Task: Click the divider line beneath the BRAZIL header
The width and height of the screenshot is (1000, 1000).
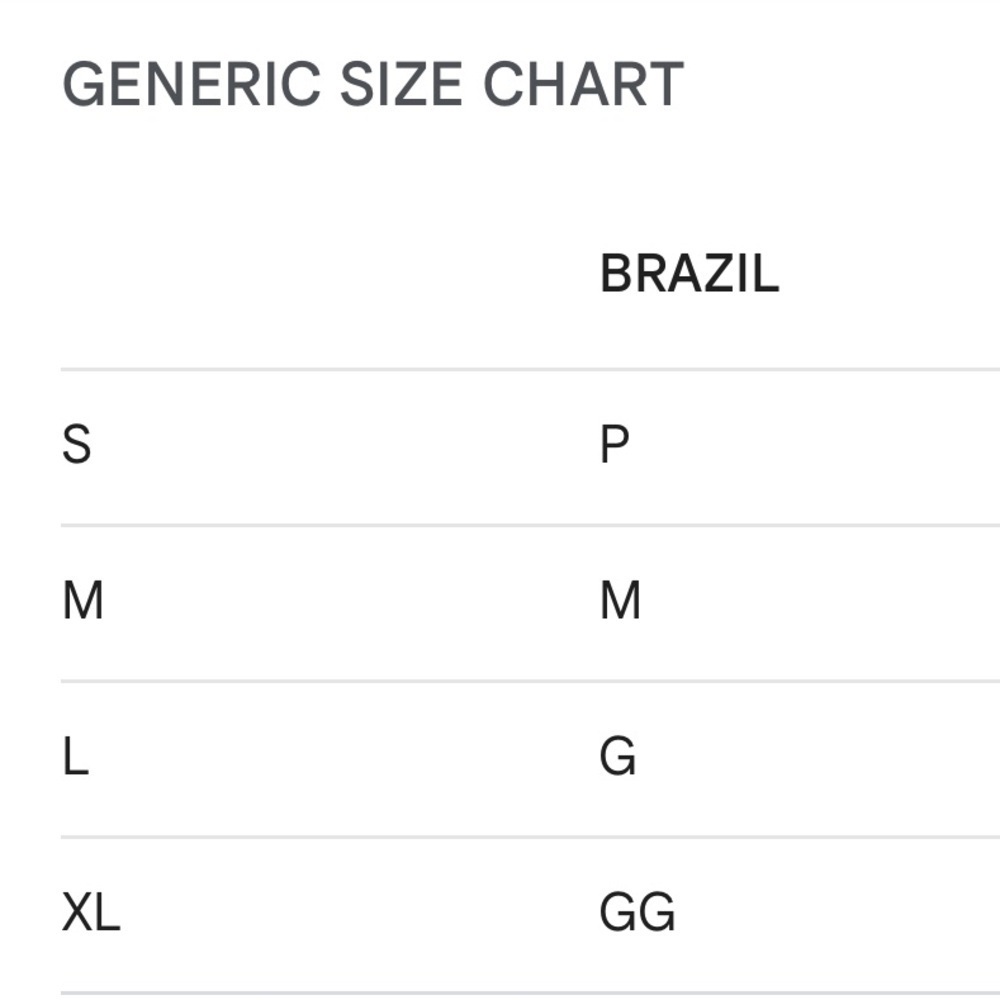Action: click(x=530, y=369)
